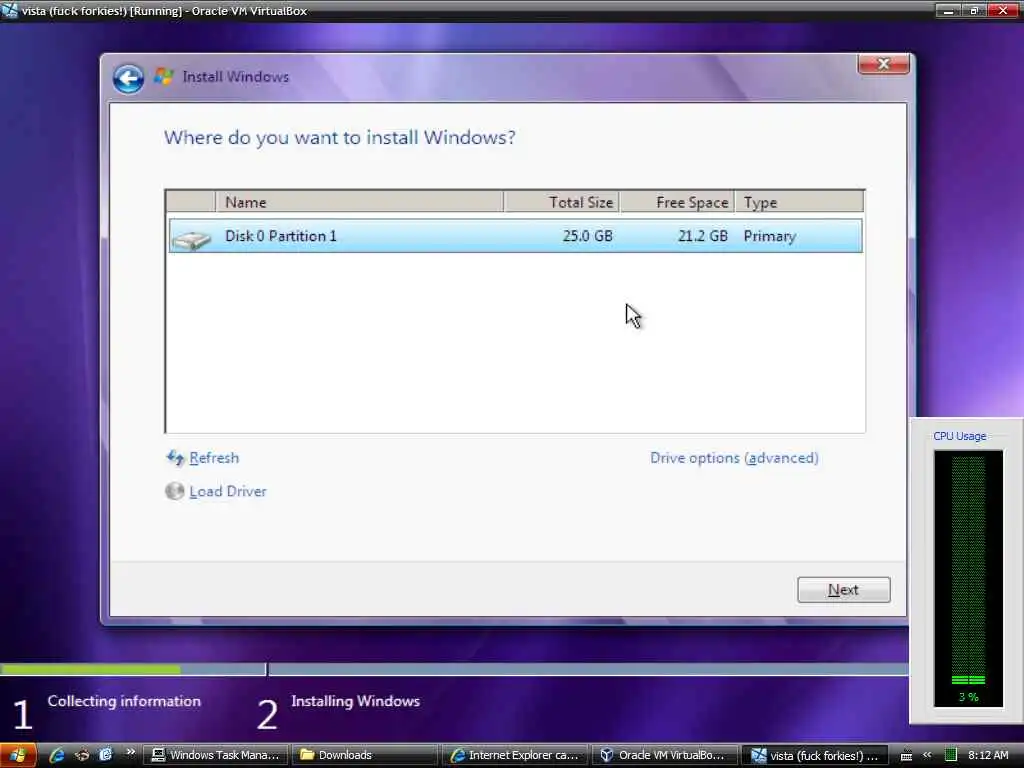Viewport: 1024px width, 768px height.
Task: Go back using the blue arrow button
Action: (x=128, y=79)
